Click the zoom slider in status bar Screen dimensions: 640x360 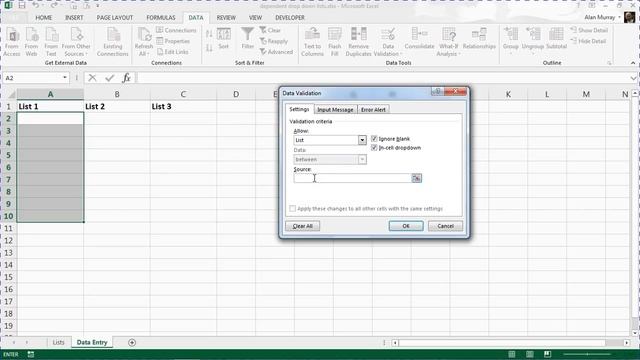587,354
